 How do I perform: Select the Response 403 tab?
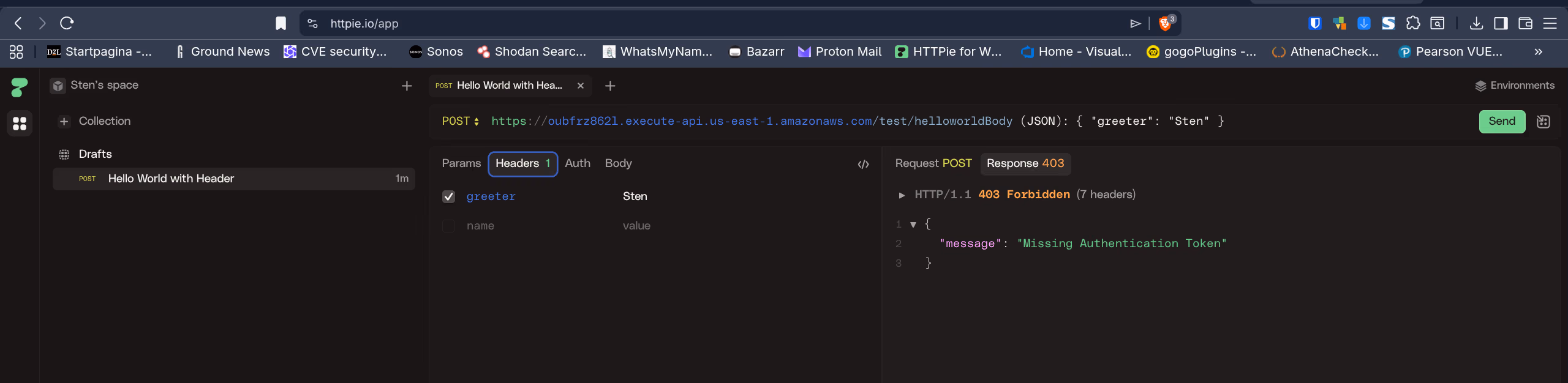1025,163
